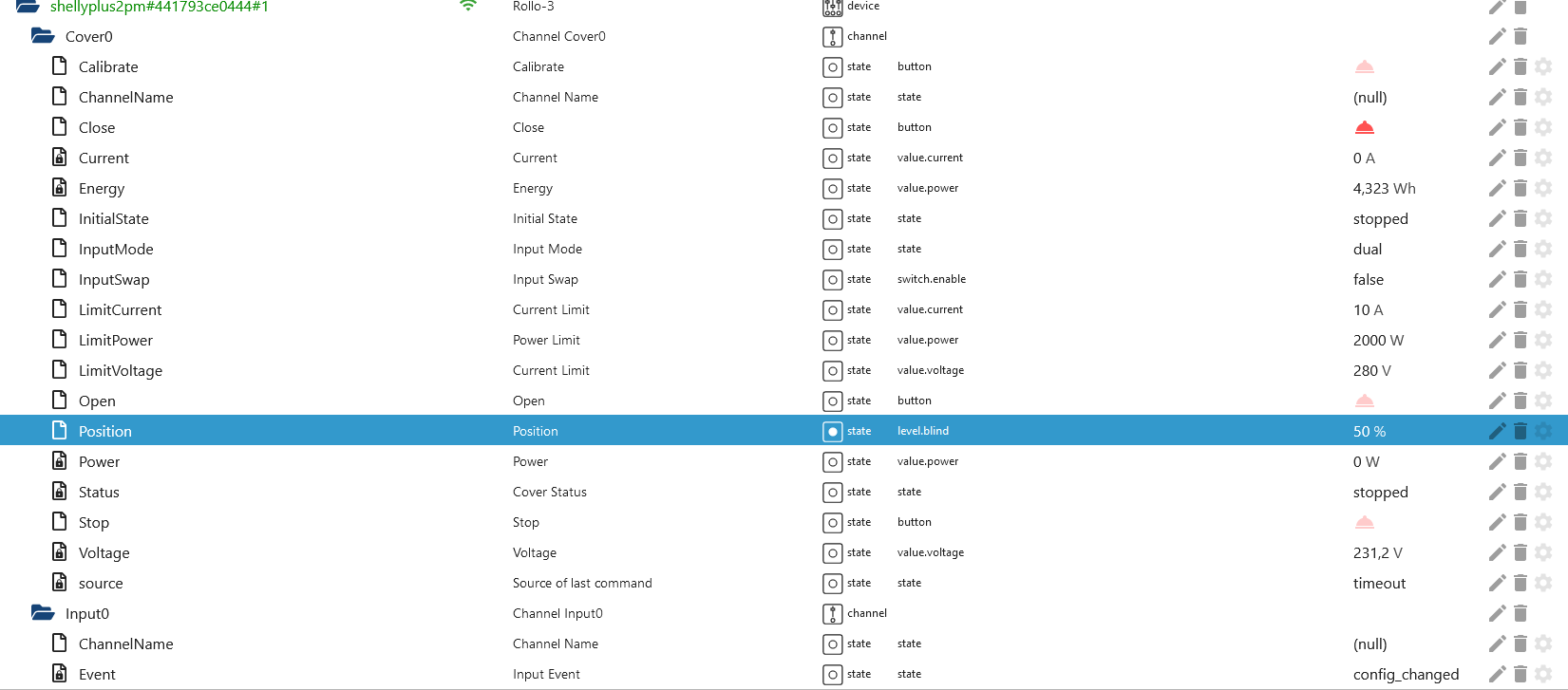The height and width of the screenshot is (690, 1568).
Task: Collapse the Input0 channel folder
Action: point(43,613)
